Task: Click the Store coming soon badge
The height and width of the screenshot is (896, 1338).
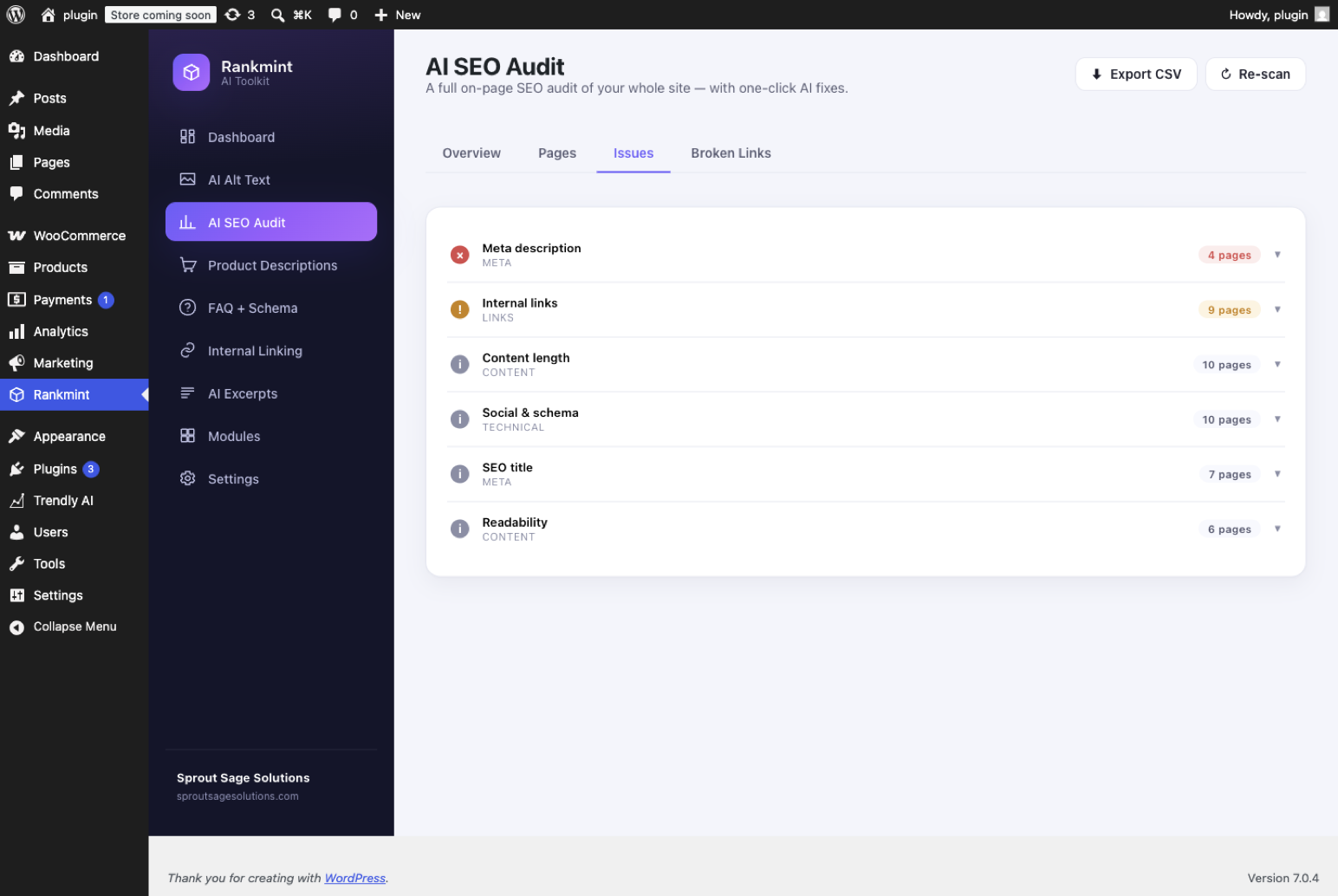Action: click(x=160, y=15)
